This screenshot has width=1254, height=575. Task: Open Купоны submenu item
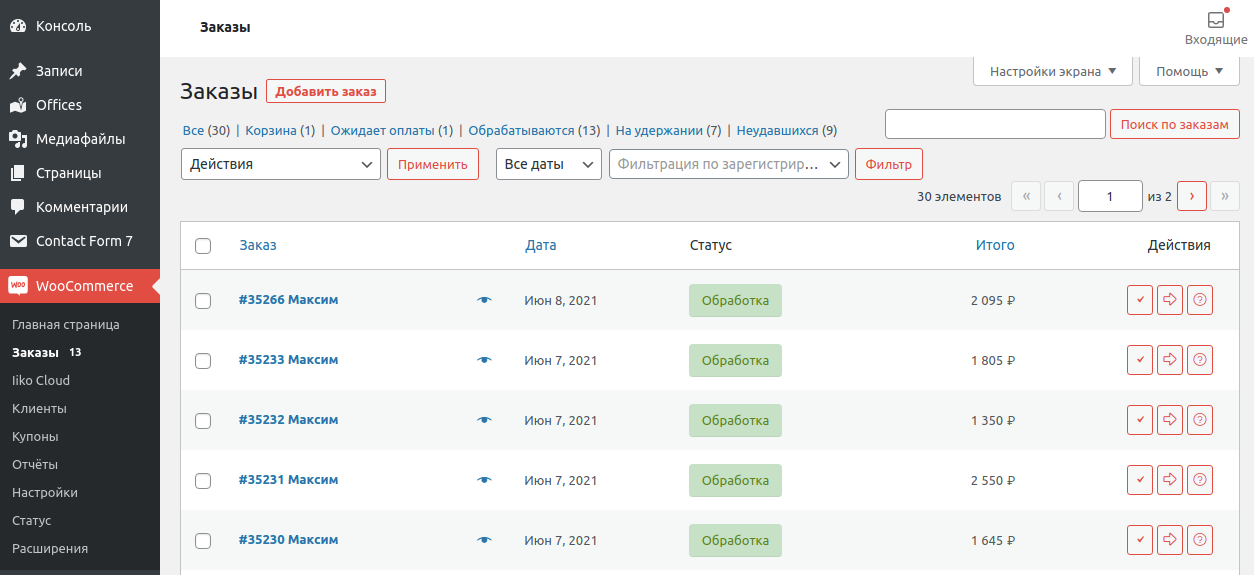35,437
